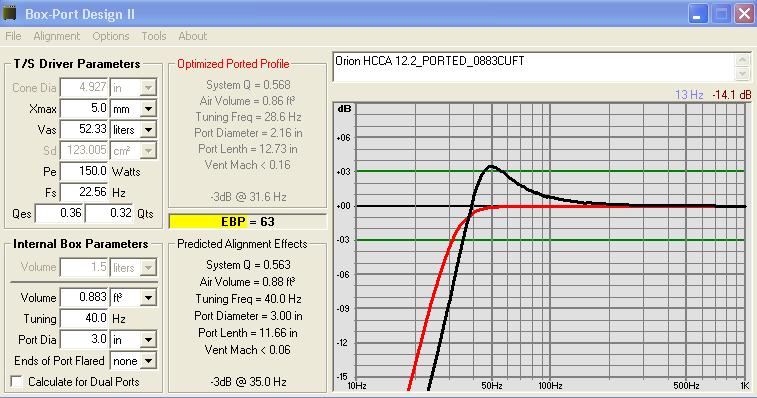Open the About menu
The width and height of the screenshot is (757, 398).
click(x=192, y=36)
